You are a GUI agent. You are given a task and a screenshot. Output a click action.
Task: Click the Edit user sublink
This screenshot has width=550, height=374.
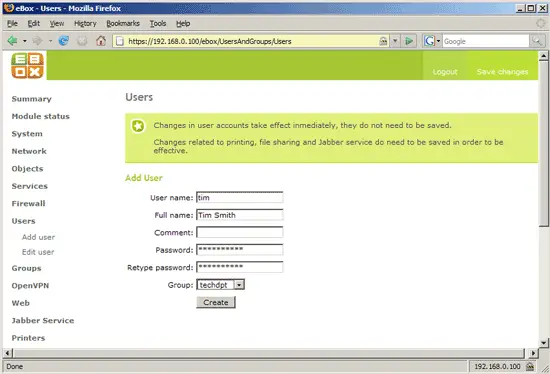pos(38,252)
